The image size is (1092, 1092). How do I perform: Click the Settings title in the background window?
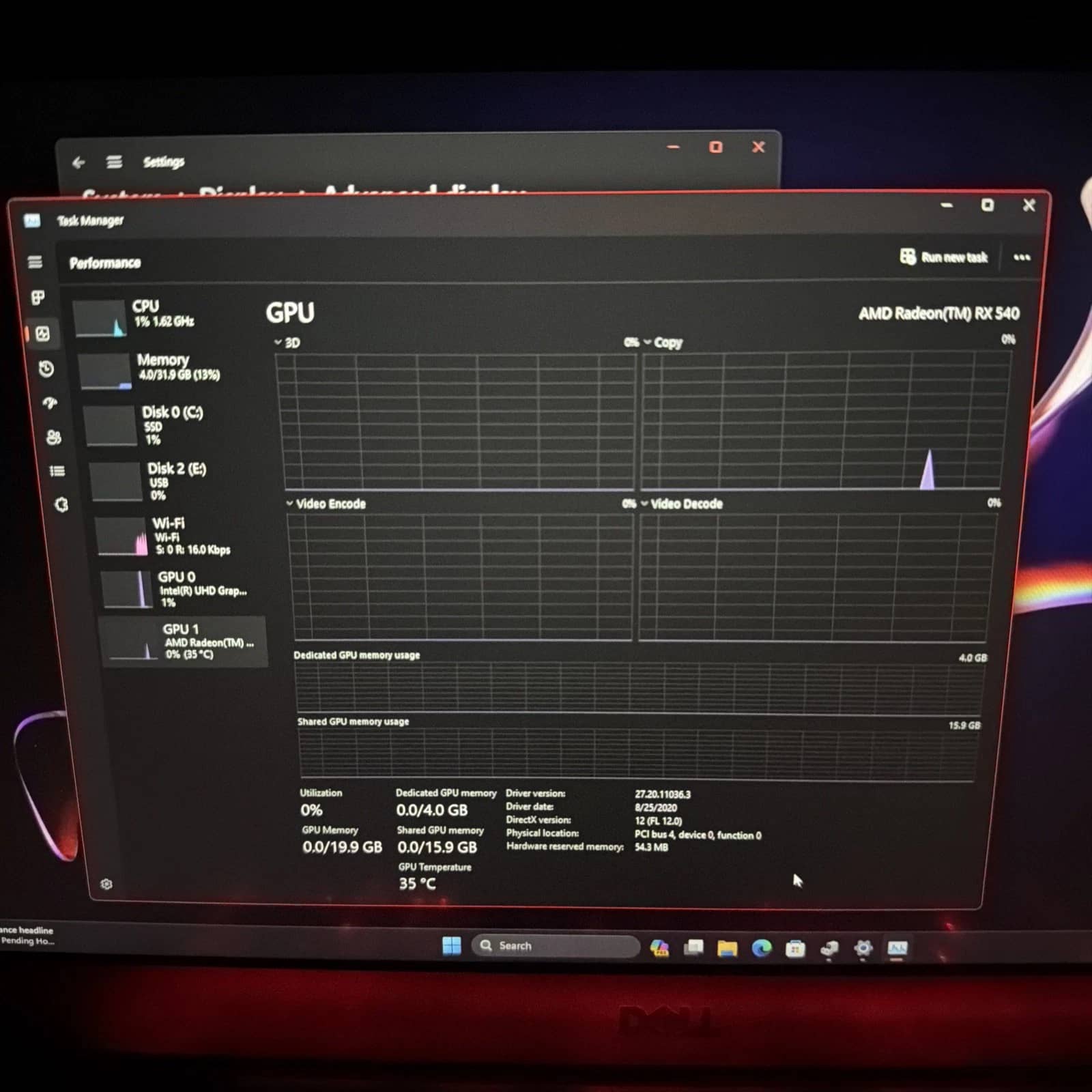tap(164, 162)
